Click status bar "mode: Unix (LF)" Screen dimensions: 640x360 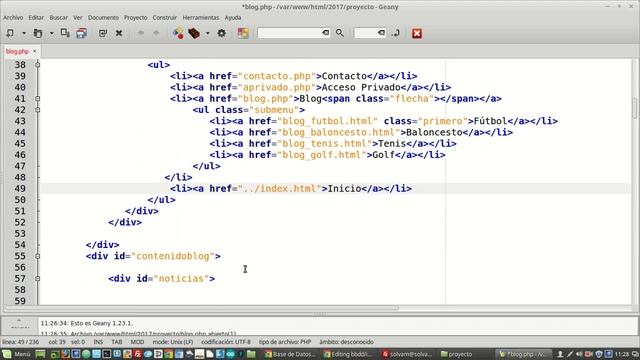pyautogui.click(x=173, y=342)
